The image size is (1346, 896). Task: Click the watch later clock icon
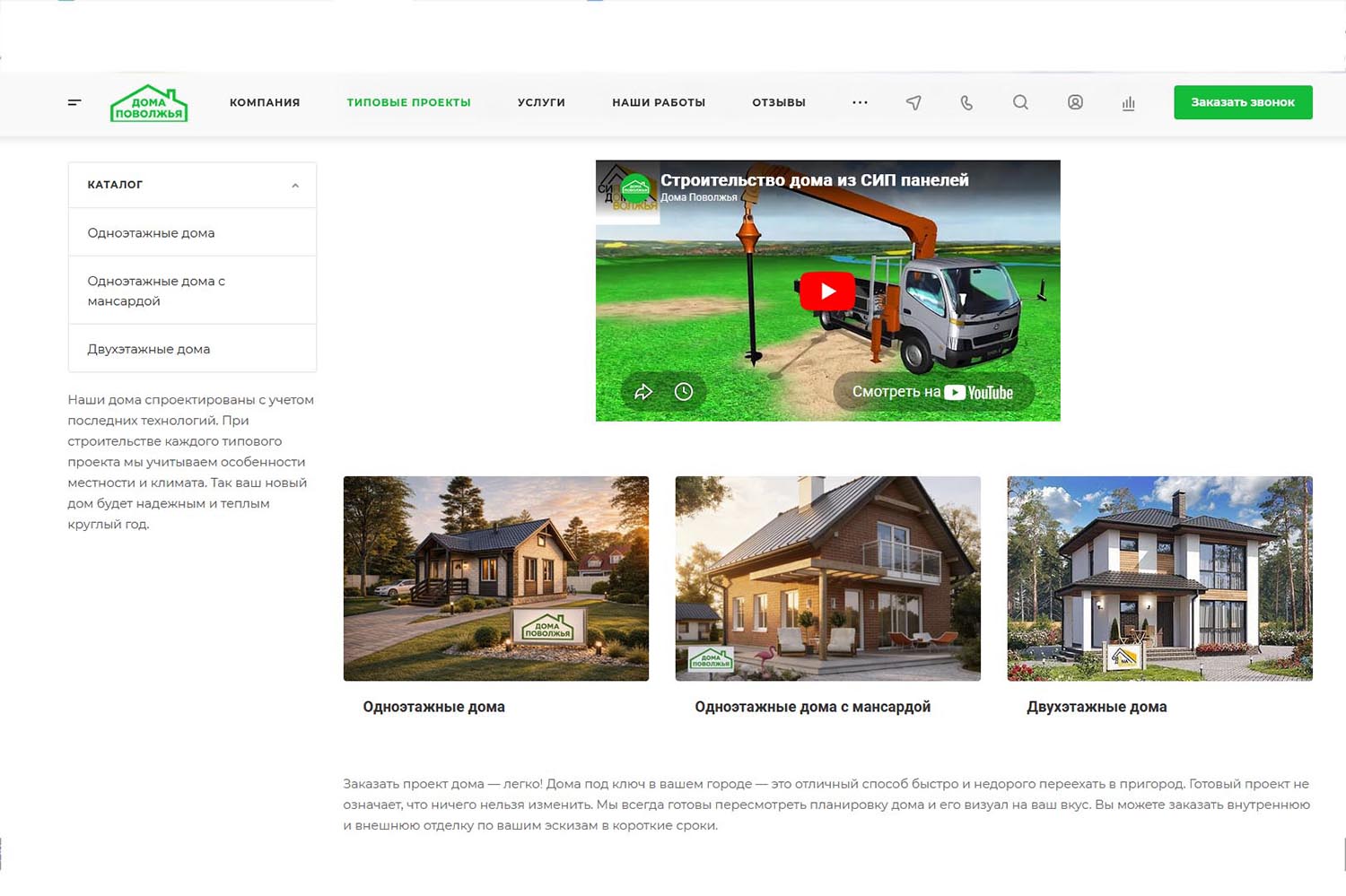684,392
